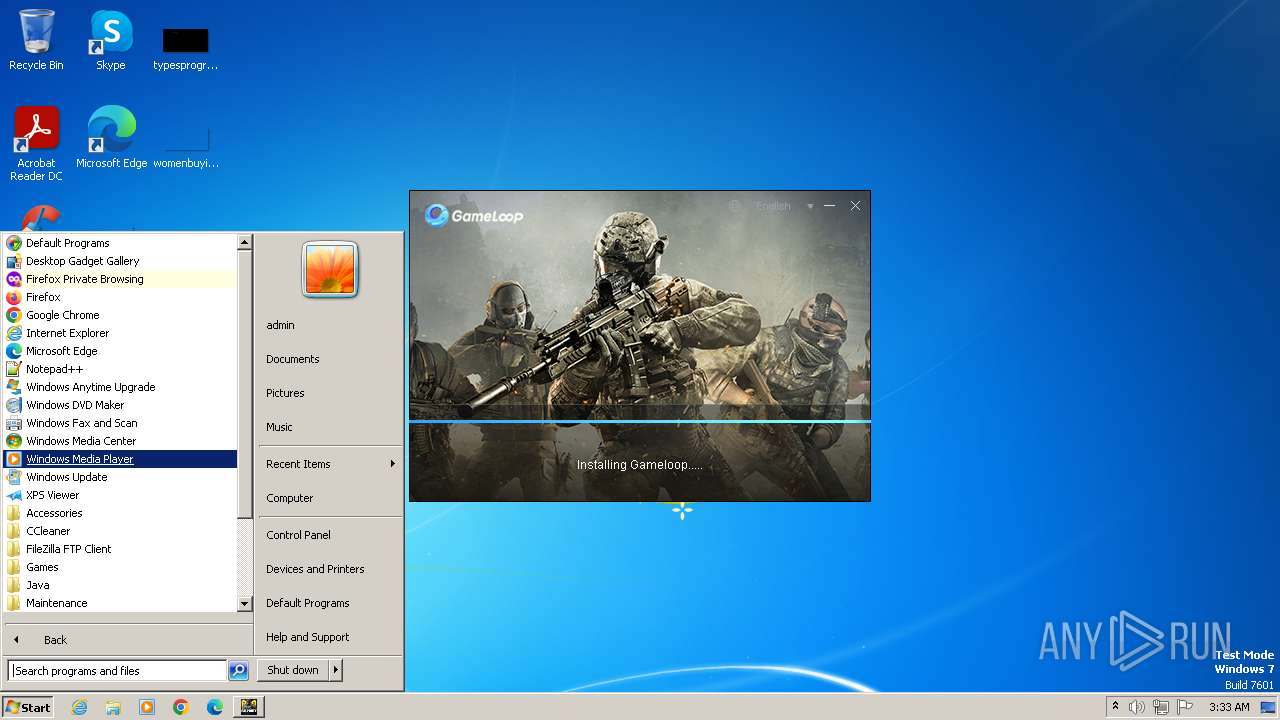
Task: Open Music from Start menu
Action: coord(330,427)
